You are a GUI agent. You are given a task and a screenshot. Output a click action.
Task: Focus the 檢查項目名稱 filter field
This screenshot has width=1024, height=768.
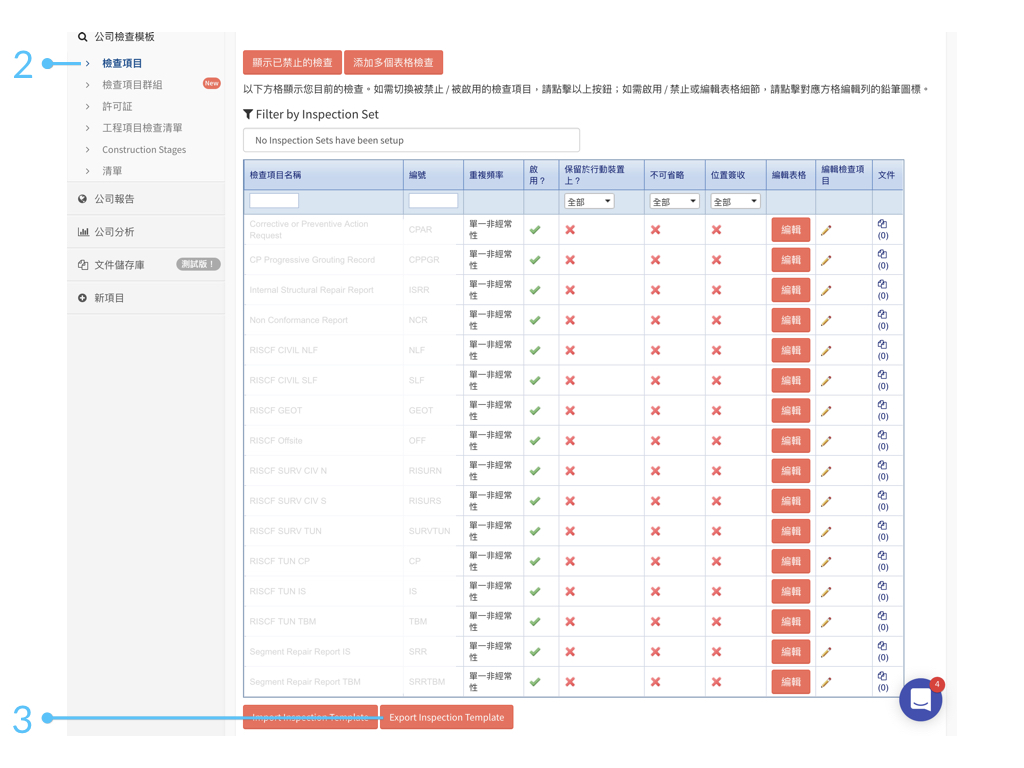[x=274, y=200]
